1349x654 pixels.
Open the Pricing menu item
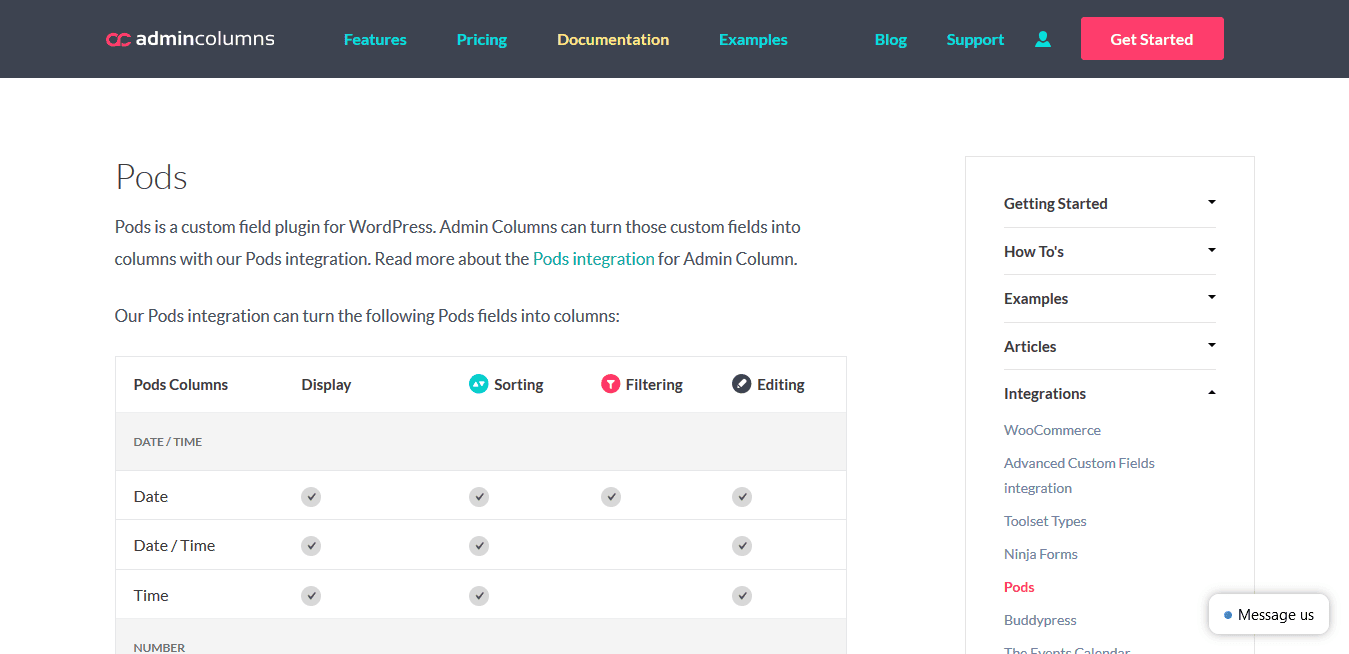tap(482, 39)
